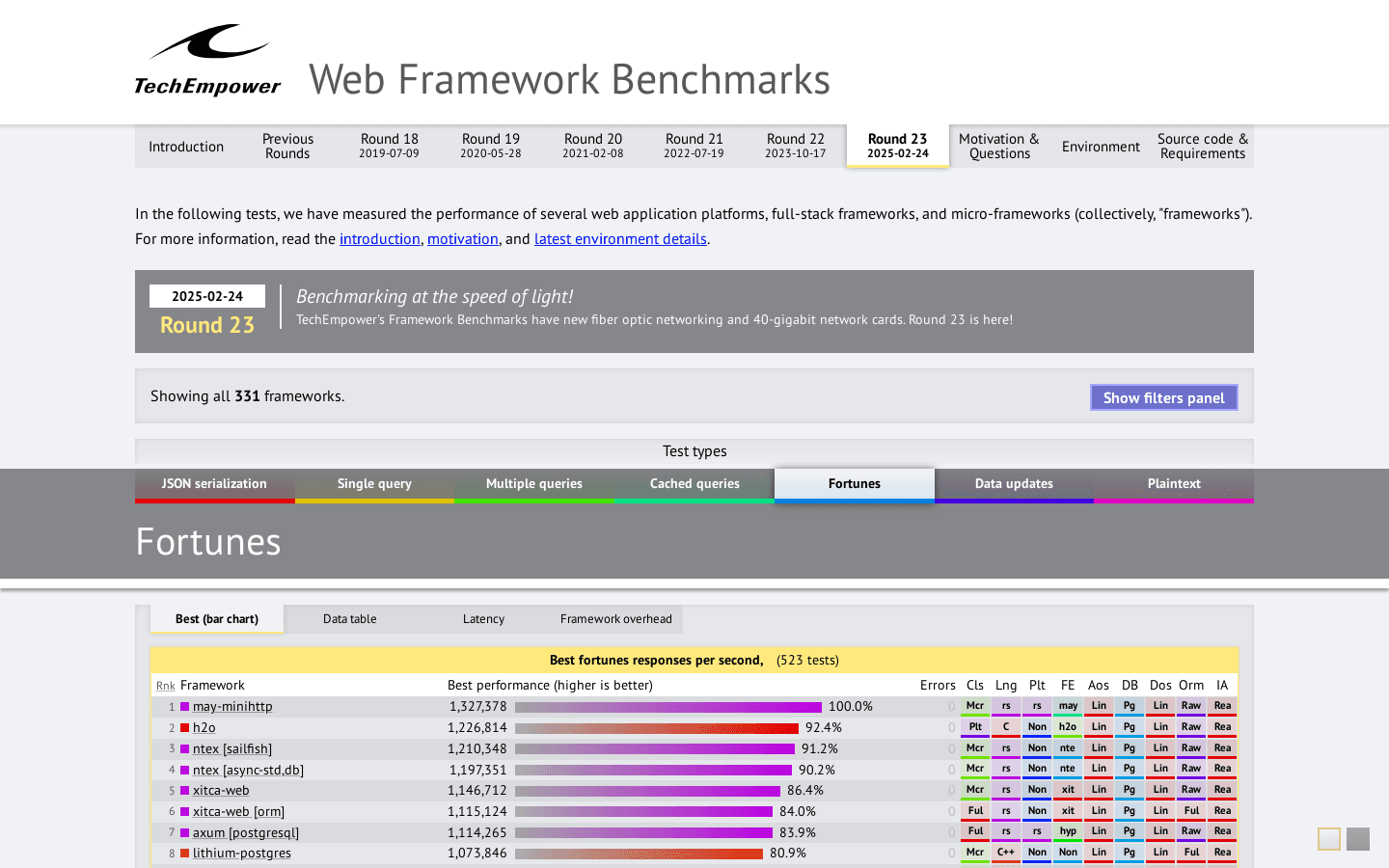The width and height of the screenshot is (1389, 868).
Task: Click the "Ful" classification badge for xitca-web [orm]
Action: [975, 810]
